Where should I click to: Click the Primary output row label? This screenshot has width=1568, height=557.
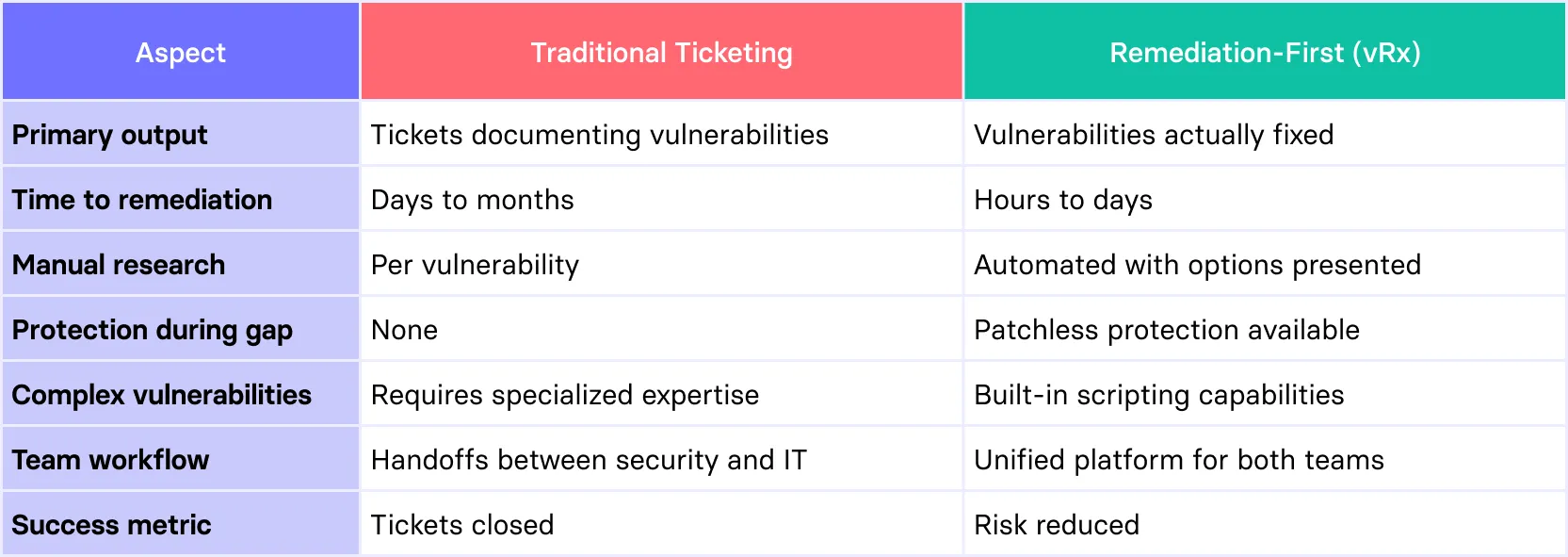point(181,134)
